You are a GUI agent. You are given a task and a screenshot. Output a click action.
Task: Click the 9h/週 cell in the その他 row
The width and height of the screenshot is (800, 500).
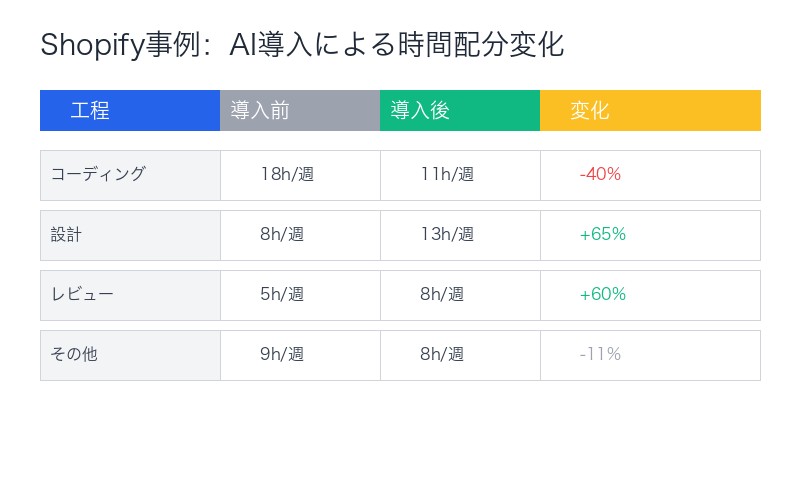click(300, 355)
